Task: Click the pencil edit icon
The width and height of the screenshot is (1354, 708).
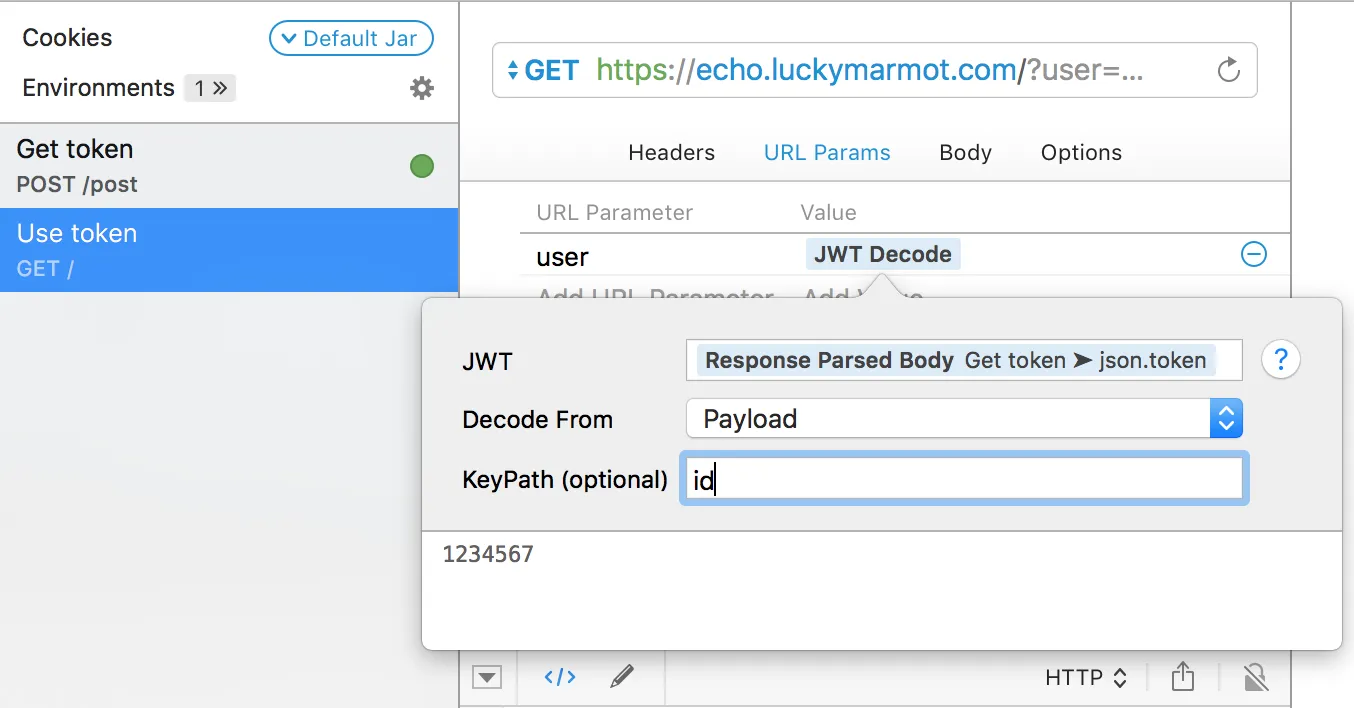Action: tap(622, 677)
